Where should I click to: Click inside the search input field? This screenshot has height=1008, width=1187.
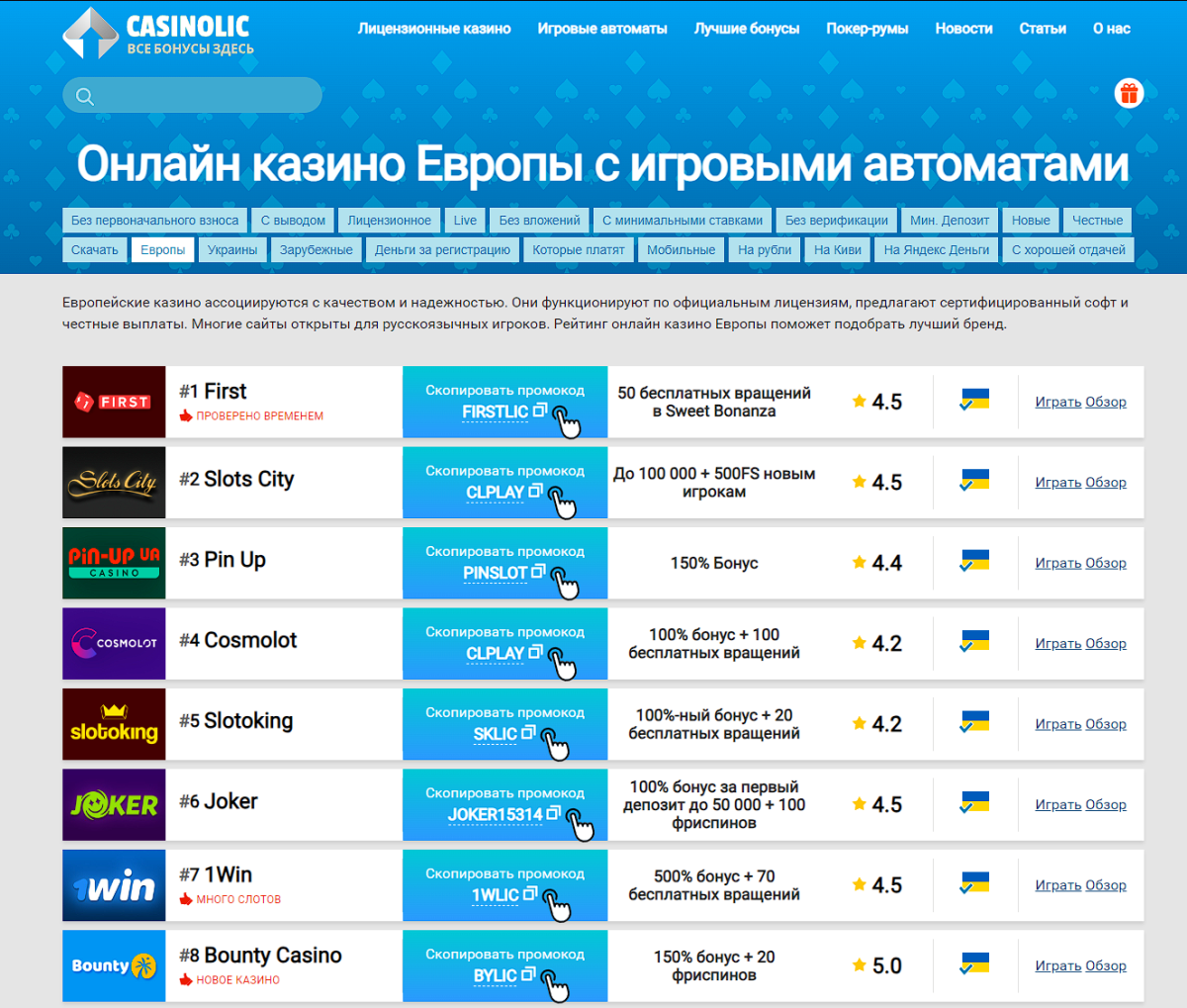(198, 95)
